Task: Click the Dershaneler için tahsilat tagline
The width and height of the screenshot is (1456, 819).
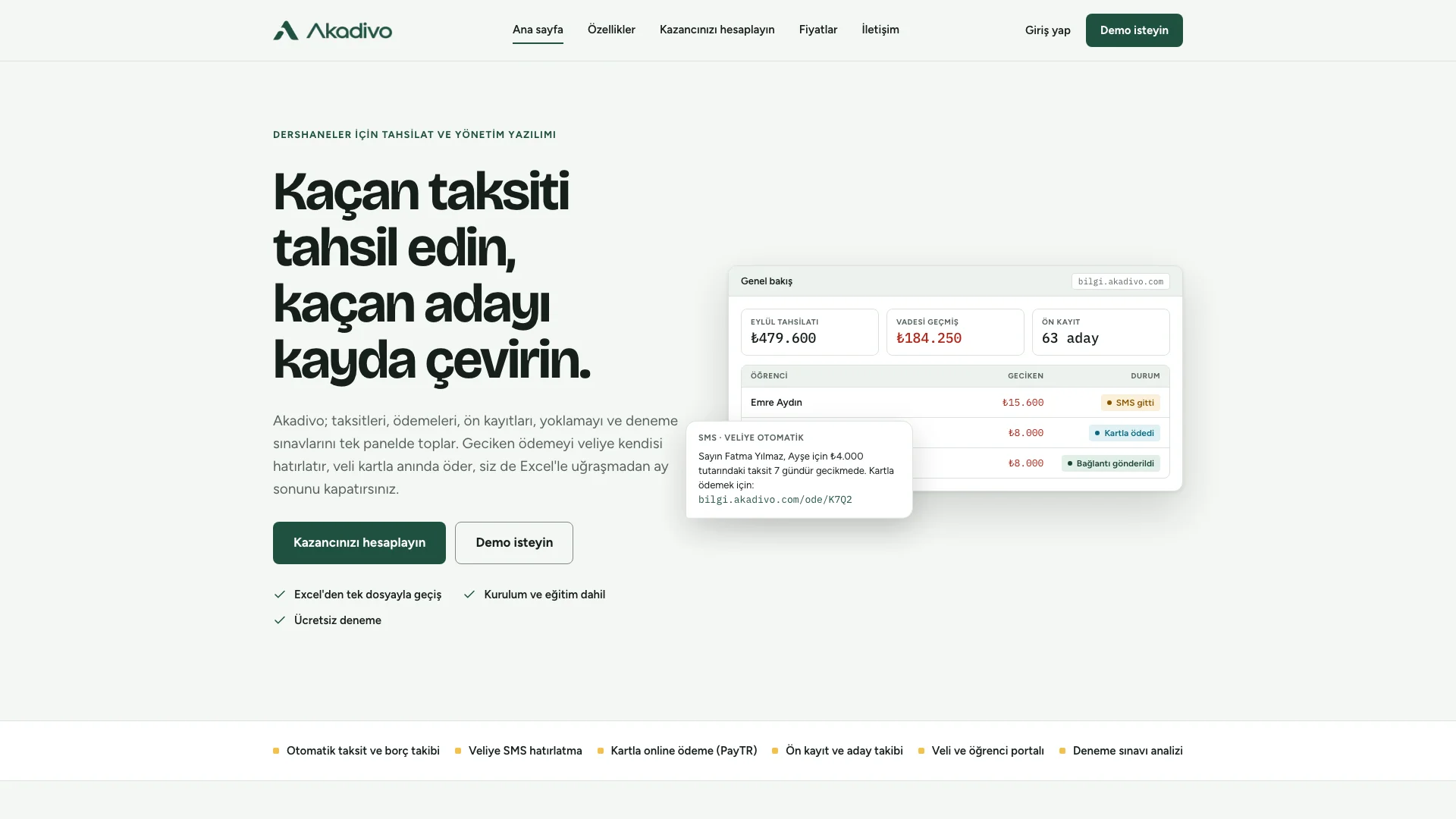Action: click(414, 135)
